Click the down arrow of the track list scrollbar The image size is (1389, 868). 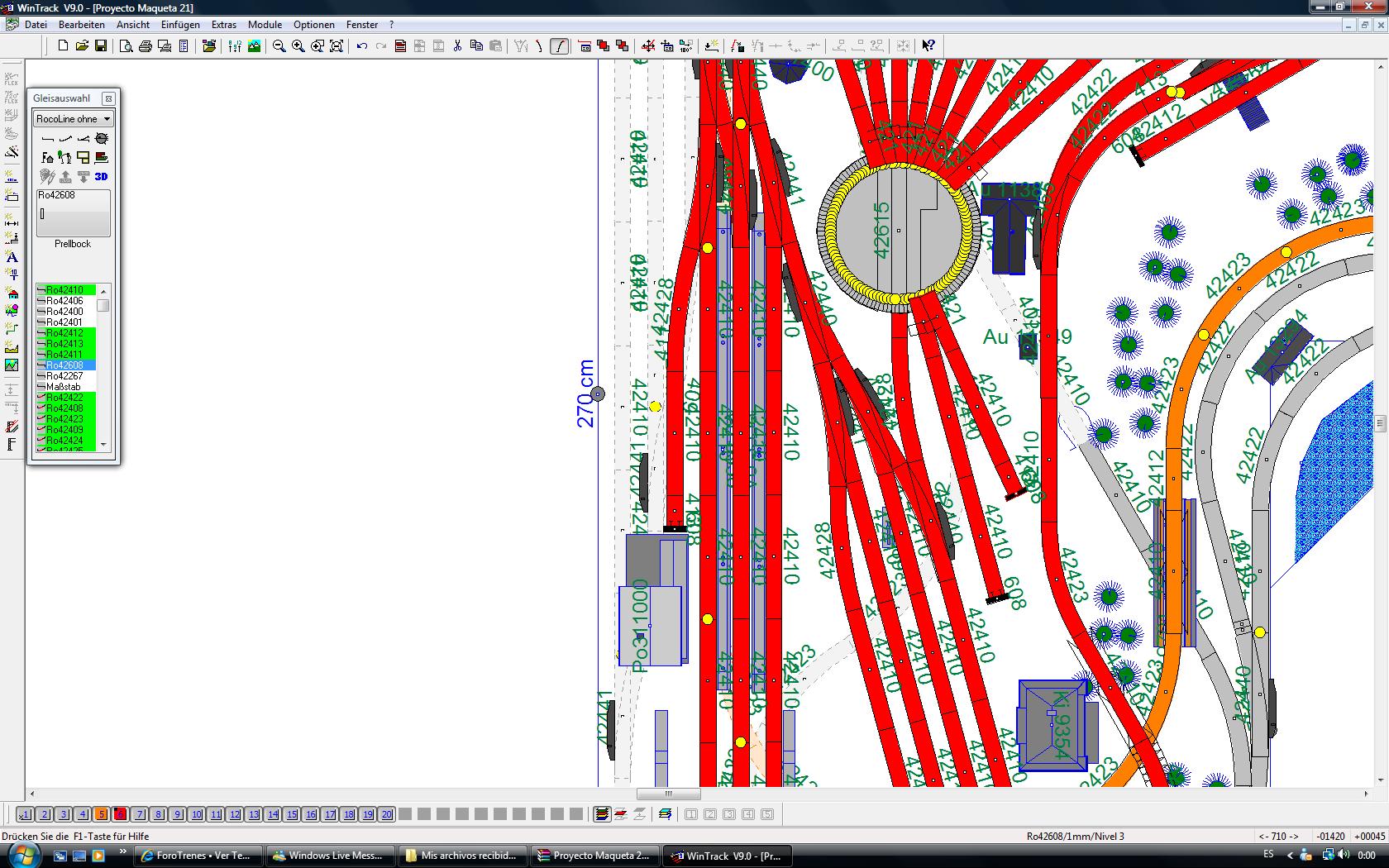[x=103, y=445]
